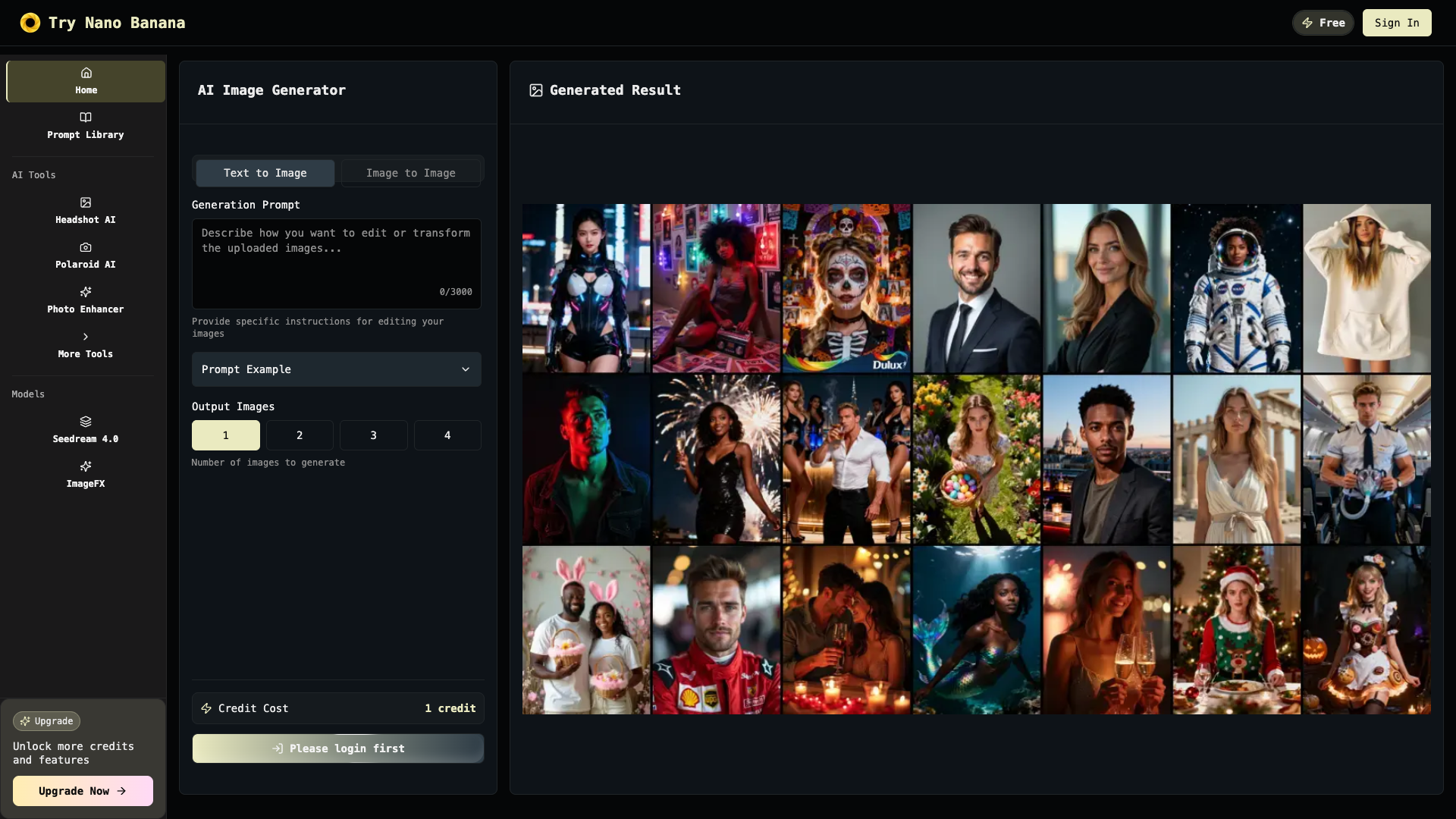Expand the Prompt Example dropdown
Viewport: 1456px width, 819px height.
point(336,369)
